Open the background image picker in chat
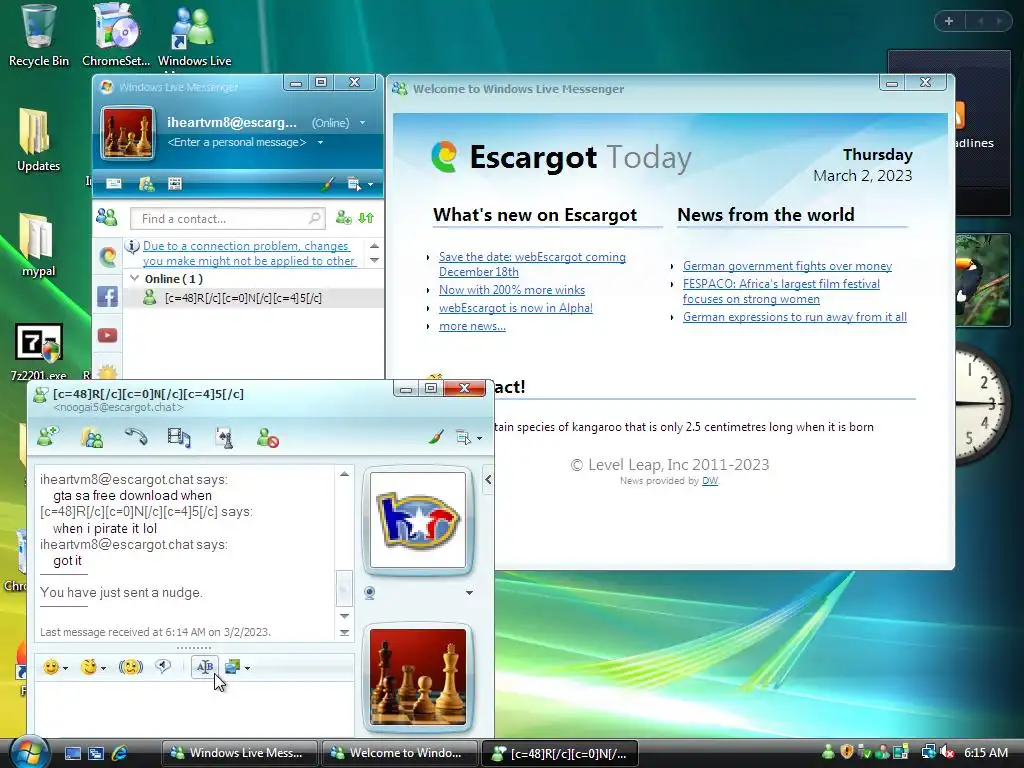 click(237, 667)
